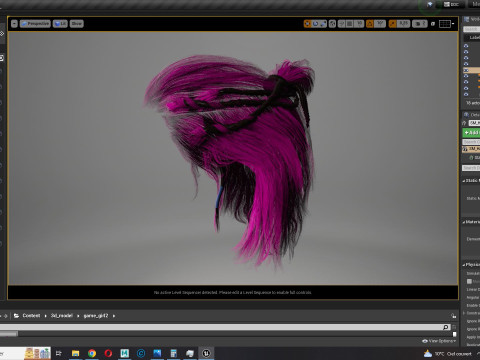480x360 pixels.
Task: Open the Lit view mode menu
Action: point(60,24)
